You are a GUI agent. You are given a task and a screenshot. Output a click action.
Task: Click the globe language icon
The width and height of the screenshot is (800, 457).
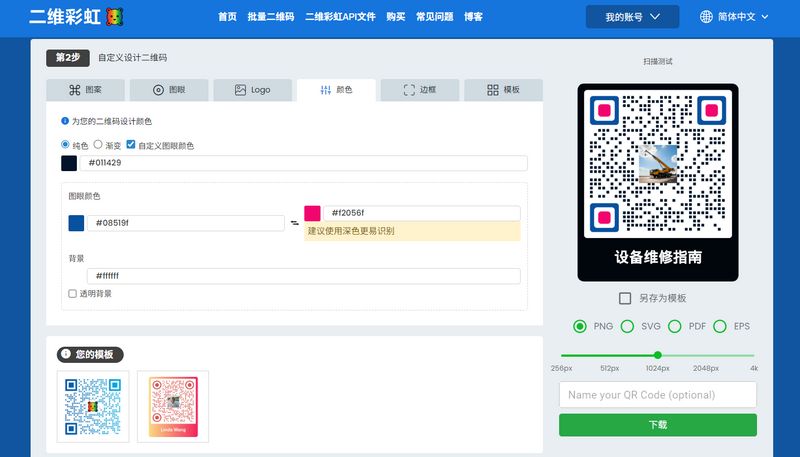coord(707,17)
